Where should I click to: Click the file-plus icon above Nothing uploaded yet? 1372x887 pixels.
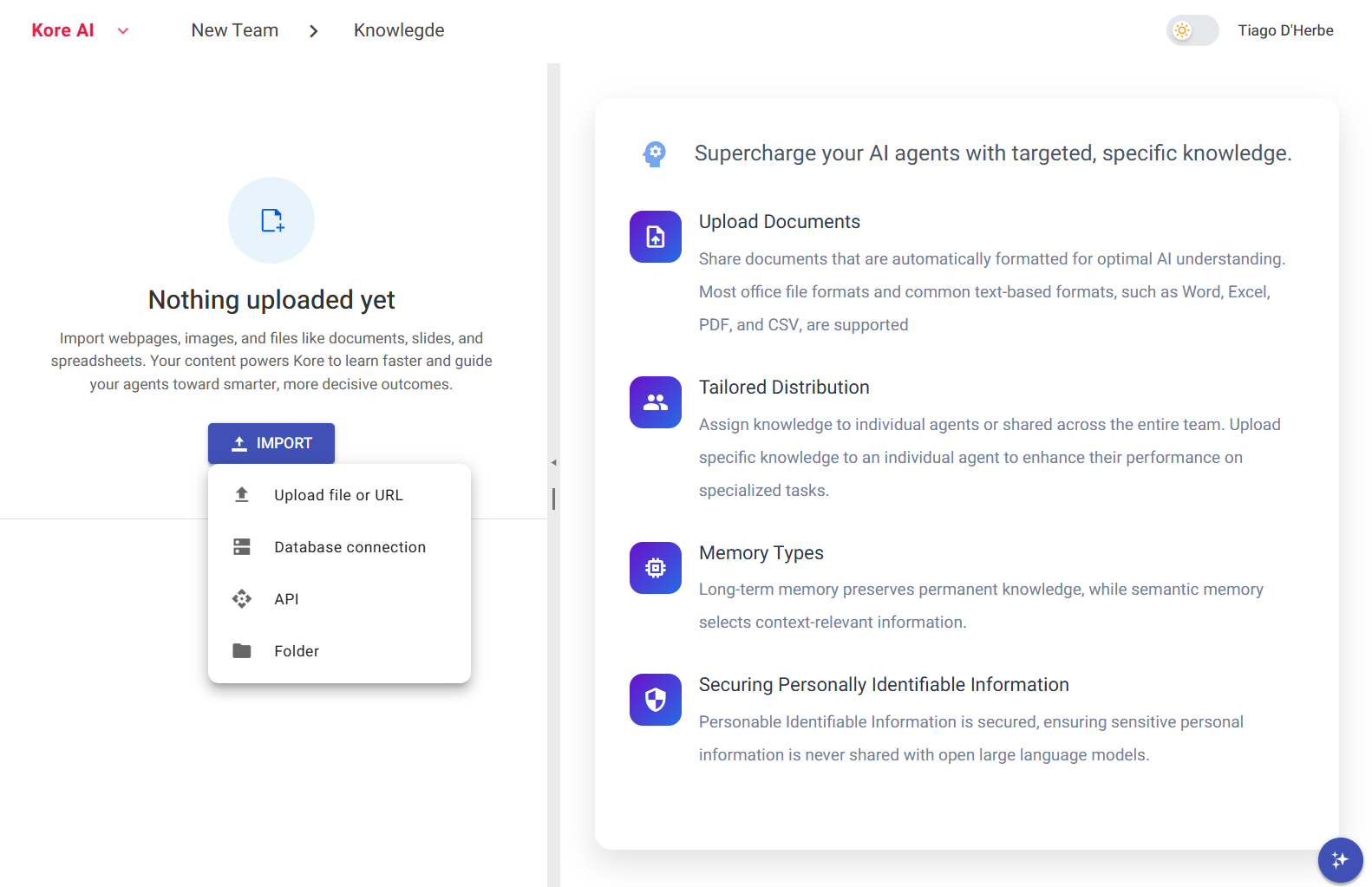tap(271, 220)
